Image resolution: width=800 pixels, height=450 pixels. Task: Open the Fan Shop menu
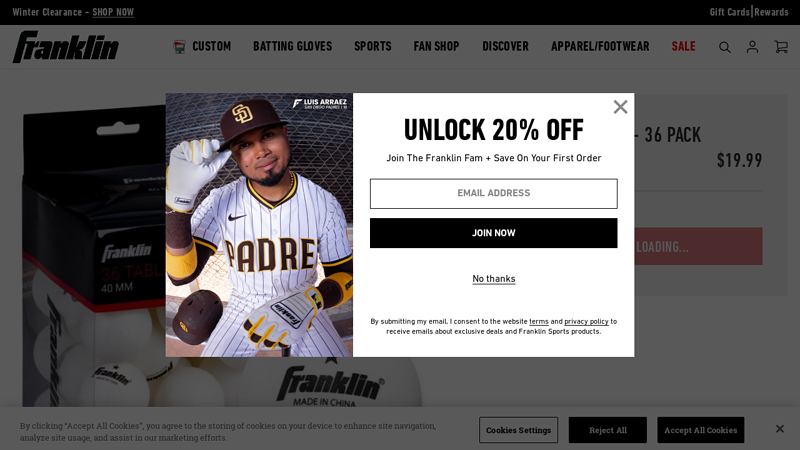(x=437, y=46)
